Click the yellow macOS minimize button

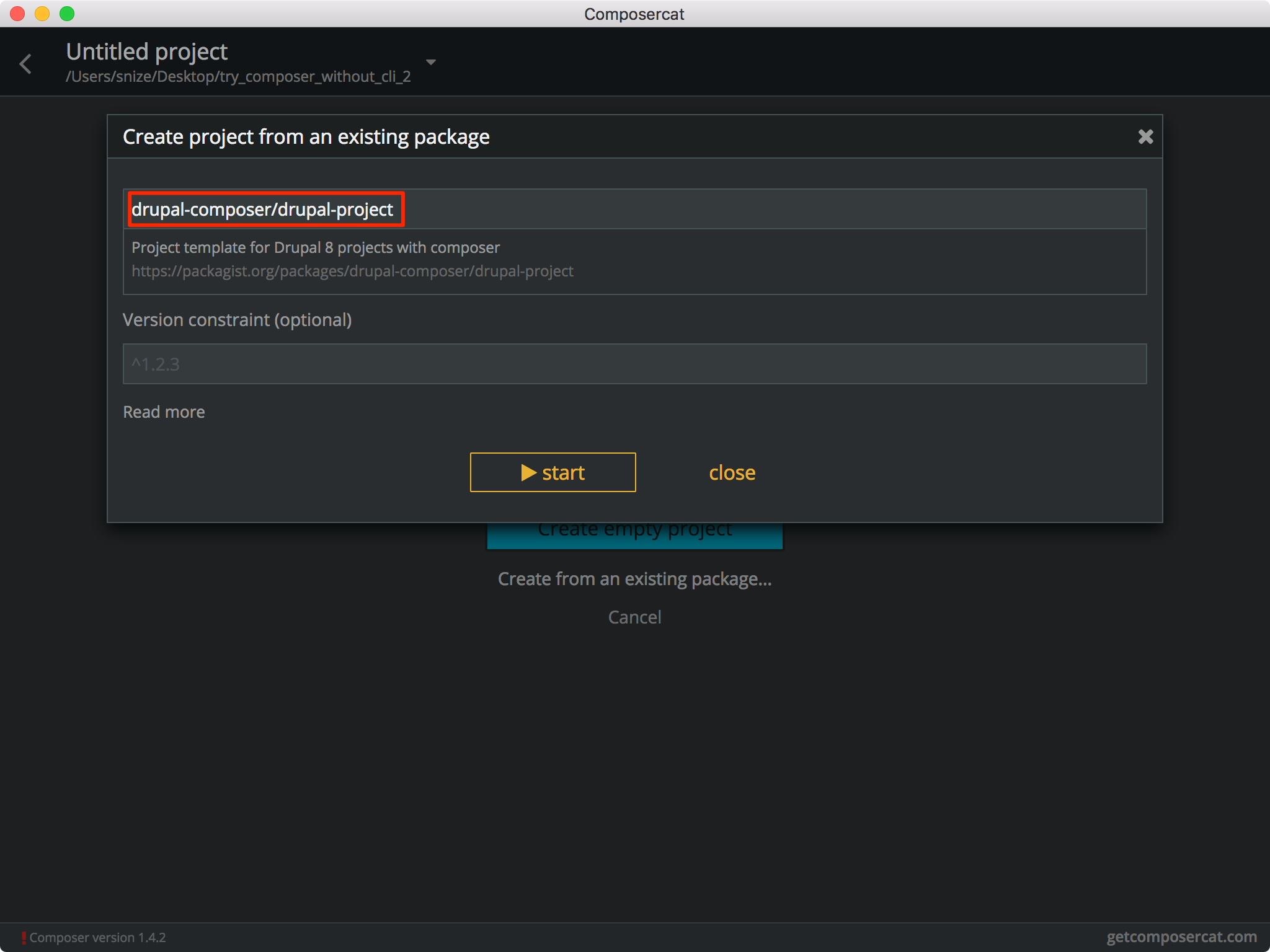pos(42,13)
